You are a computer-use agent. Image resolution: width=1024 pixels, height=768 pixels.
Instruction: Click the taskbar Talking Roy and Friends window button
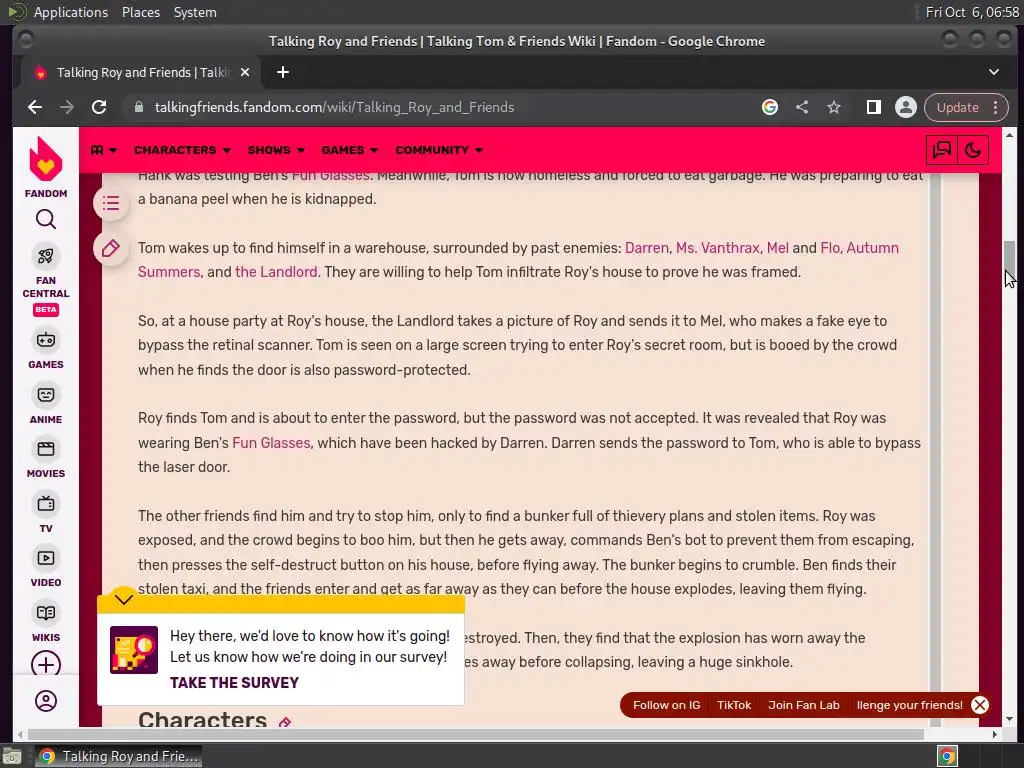click(118, 756)
